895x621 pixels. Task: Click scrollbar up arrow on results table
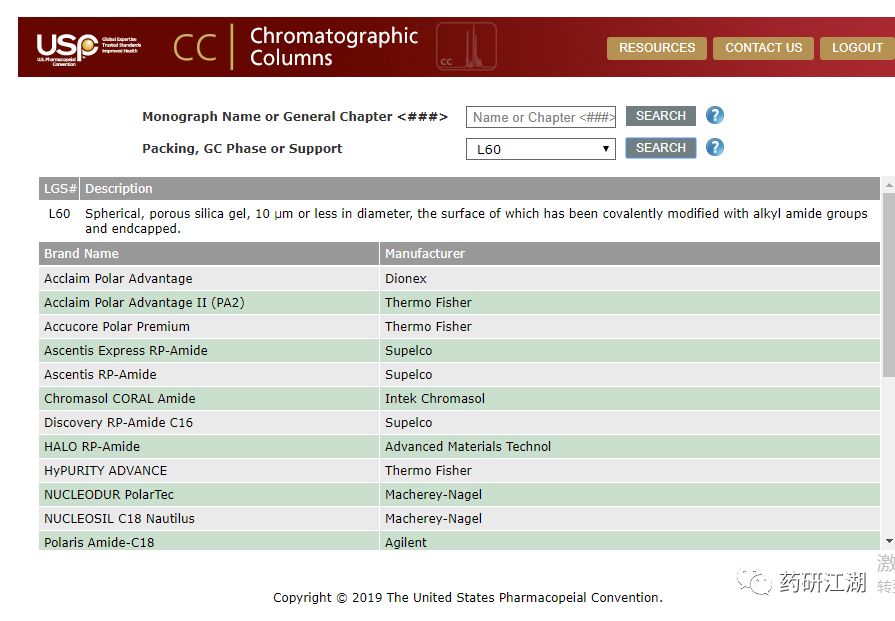click(889, 185)
